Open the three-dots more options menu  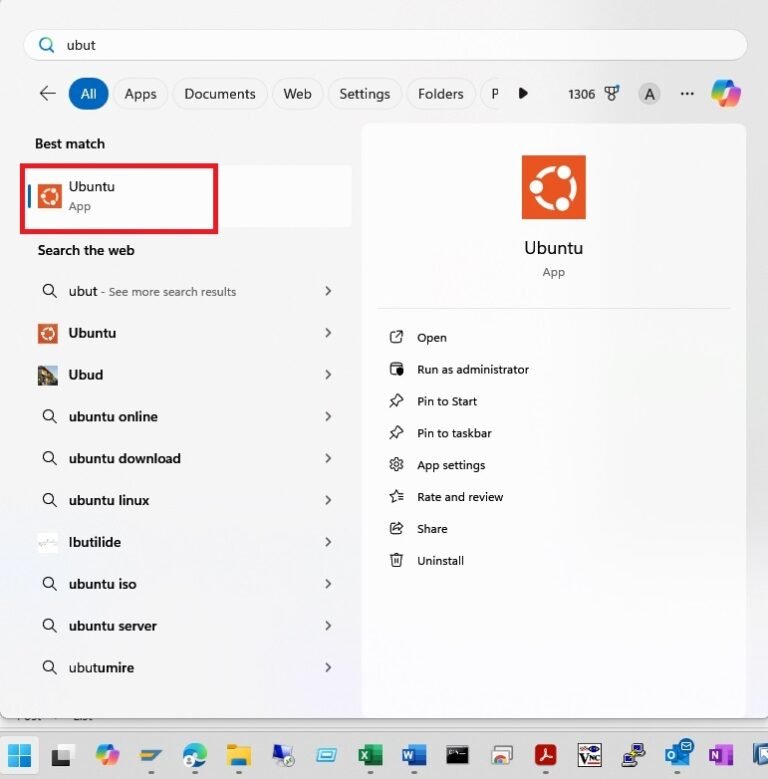687,94
